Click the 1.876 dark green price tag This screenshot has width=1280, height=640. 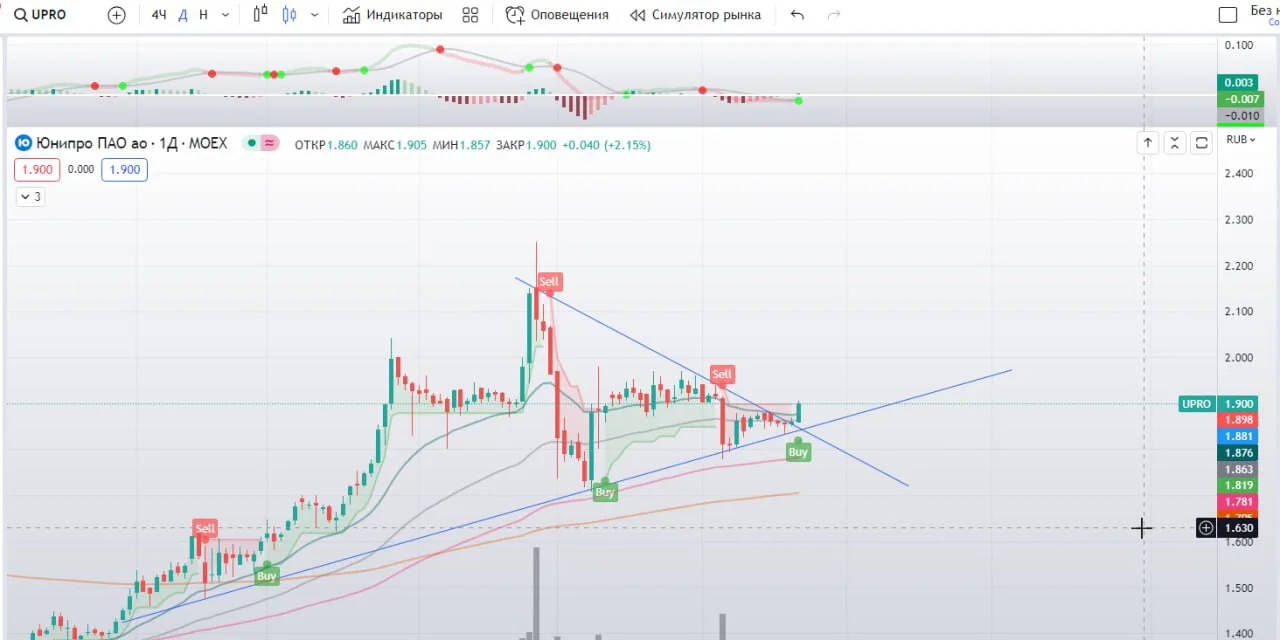pyautogui.click(x=1238, y=453)
